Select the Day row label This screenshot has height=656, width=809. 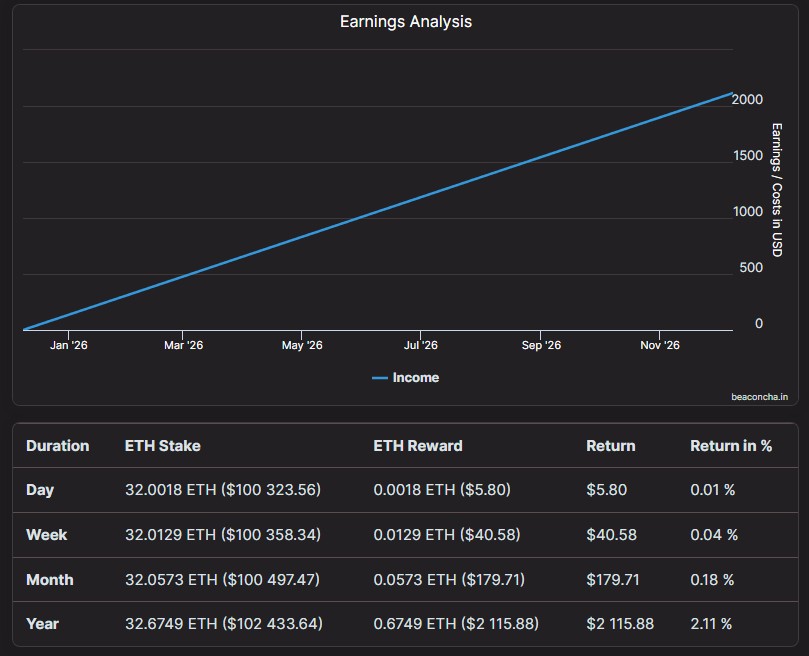[40, 491]
